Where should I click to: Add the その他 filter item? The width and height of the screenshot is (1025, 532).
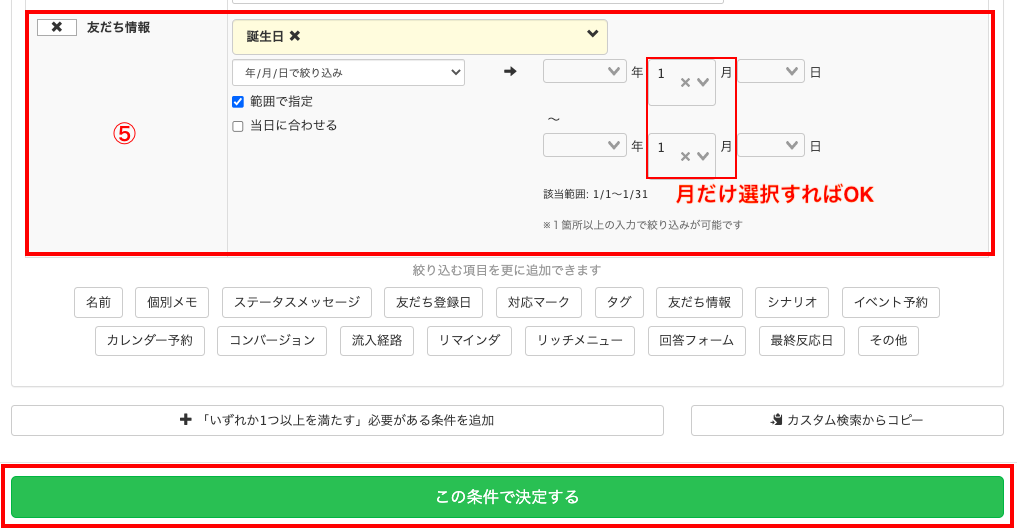point(888,341)
